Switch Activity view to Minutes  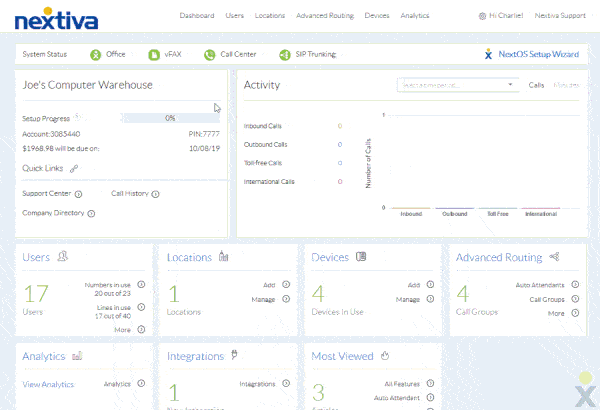tap(566, 85)
